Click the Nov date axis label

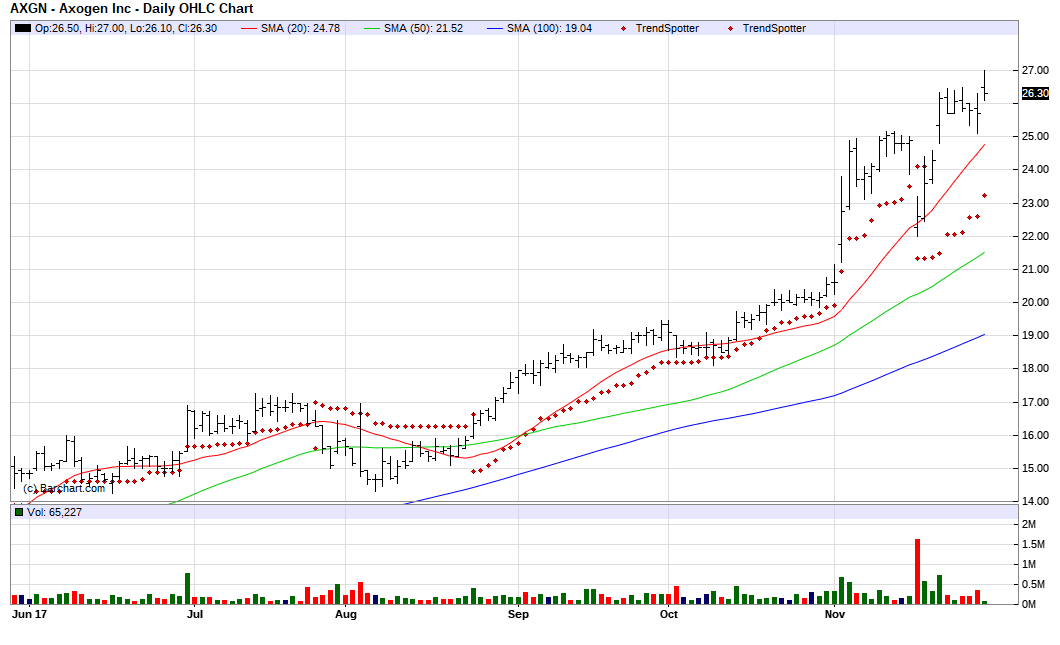(835, 615)
